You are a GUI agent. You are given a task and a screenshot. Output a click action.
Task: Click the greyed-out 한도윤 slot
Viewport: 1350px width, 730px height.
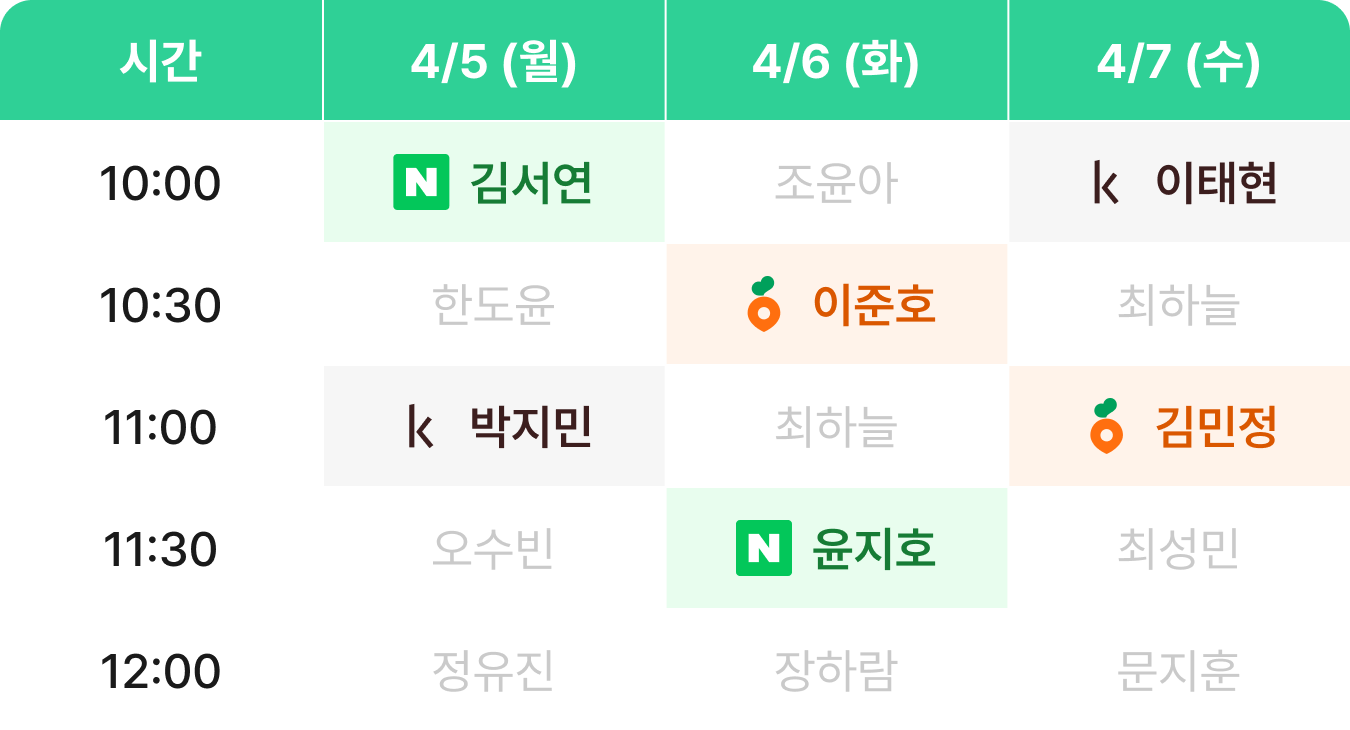[493, 305]
